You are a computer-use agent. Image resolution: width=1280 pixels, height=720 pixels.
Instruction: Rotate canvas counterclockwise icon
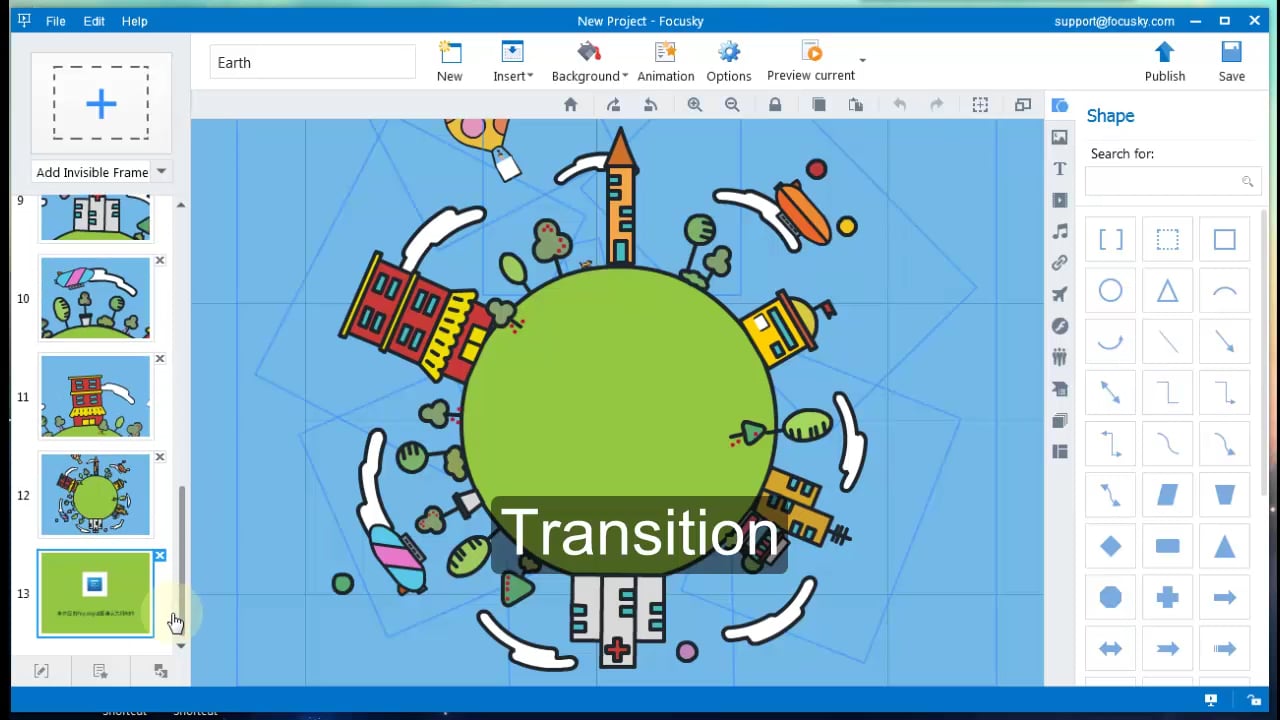651,105
